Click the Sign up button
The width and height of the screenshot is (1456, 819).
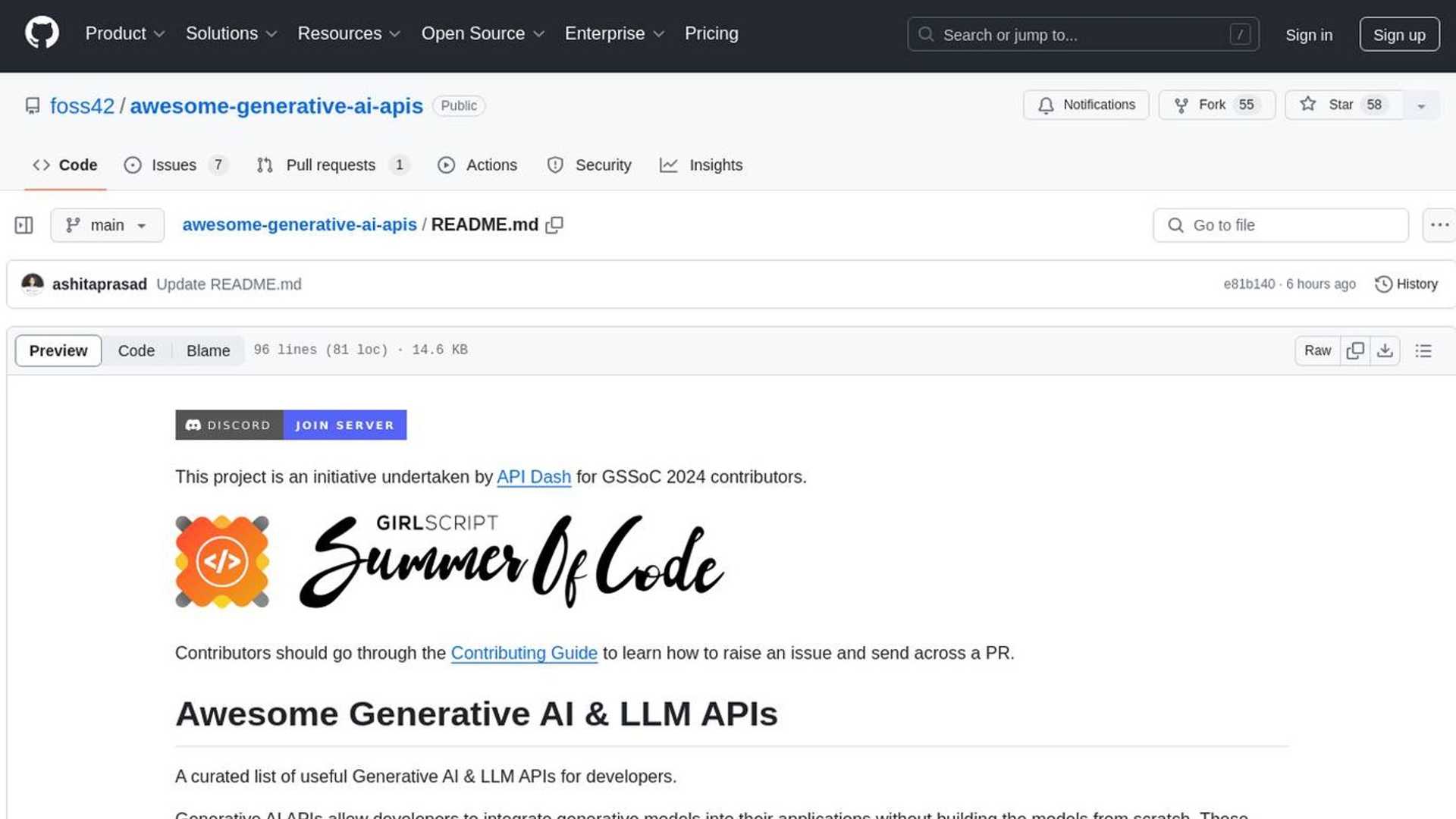1399,34
